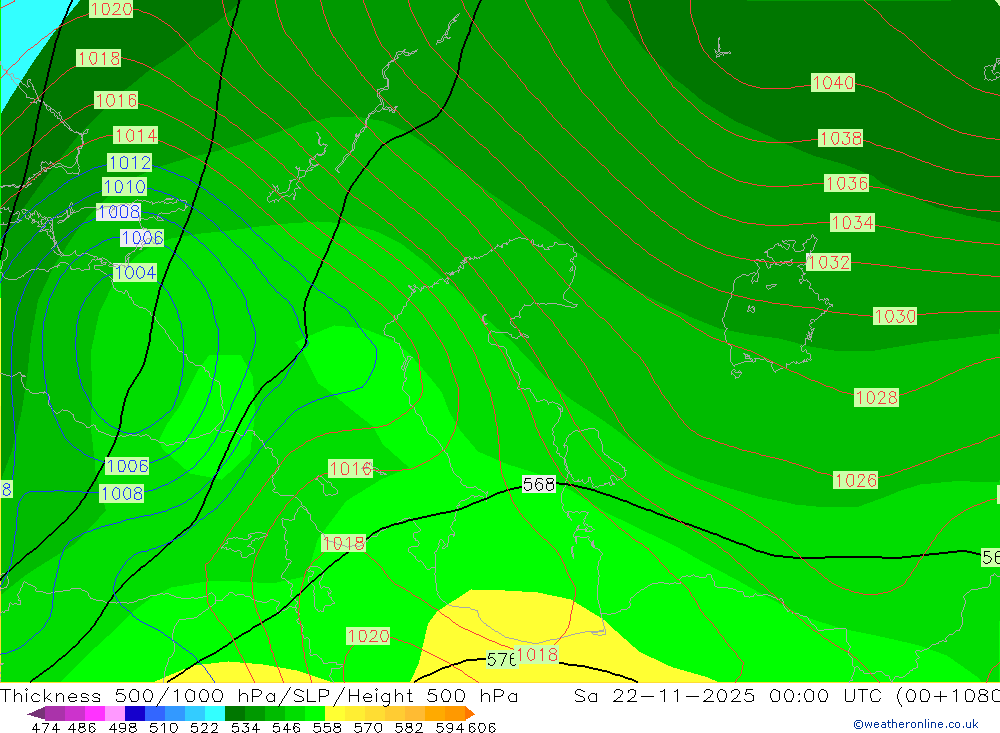
Task: Click the 1034 isobar label
Action: [x=852, y=222]
